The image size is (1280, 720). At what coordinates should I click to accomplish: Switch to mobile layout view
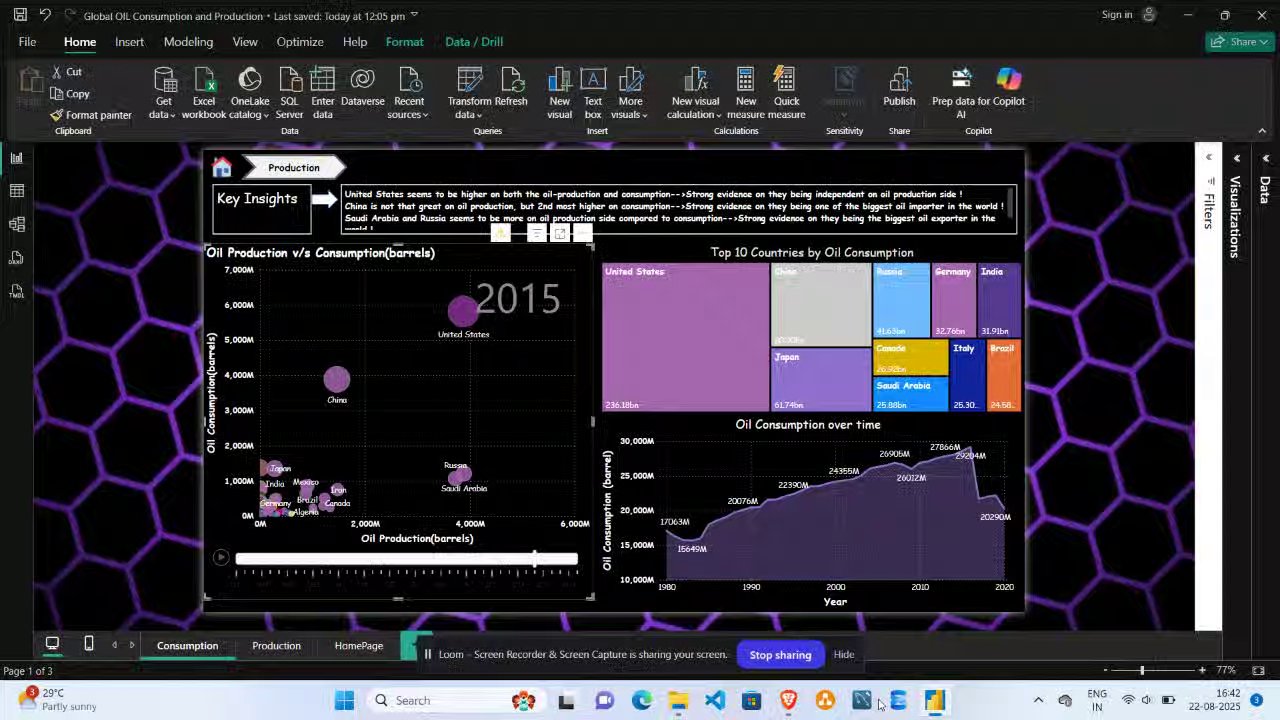[89, 644]
